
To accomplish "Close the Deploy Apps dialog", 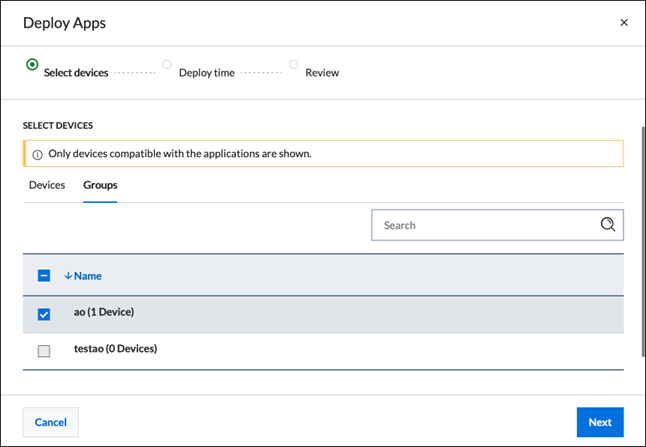I will (x=624, y=23).
